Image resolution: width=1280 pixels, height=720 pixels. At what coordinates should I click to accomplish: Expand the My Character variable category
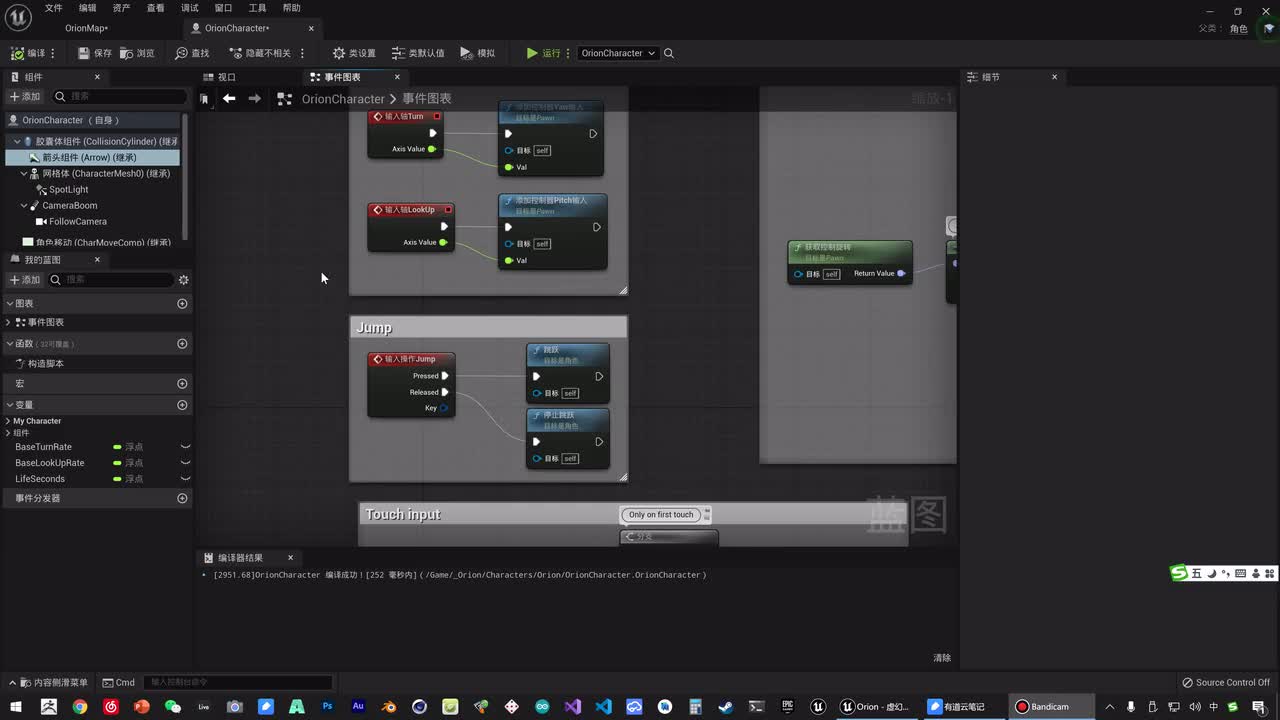[x=8, y=421]
